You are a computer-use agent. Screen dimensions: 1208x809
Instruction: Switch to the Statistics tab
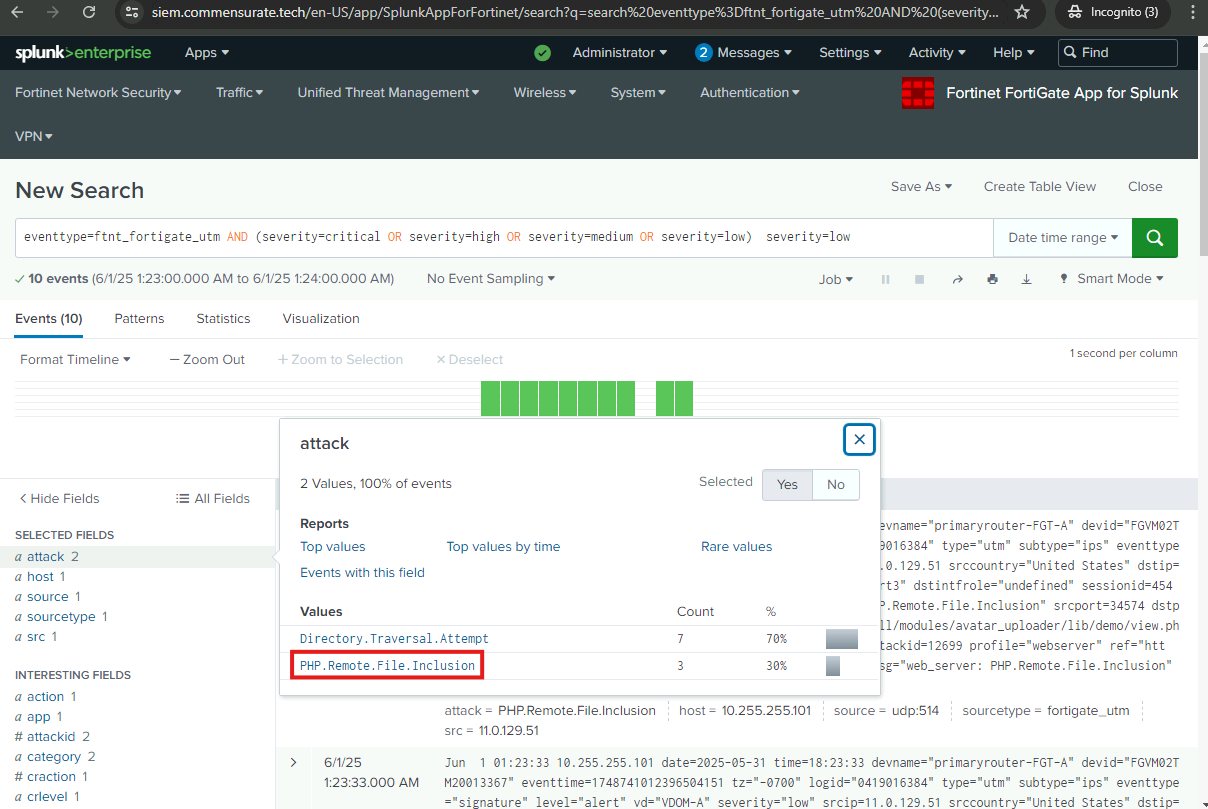coord(223,319)
